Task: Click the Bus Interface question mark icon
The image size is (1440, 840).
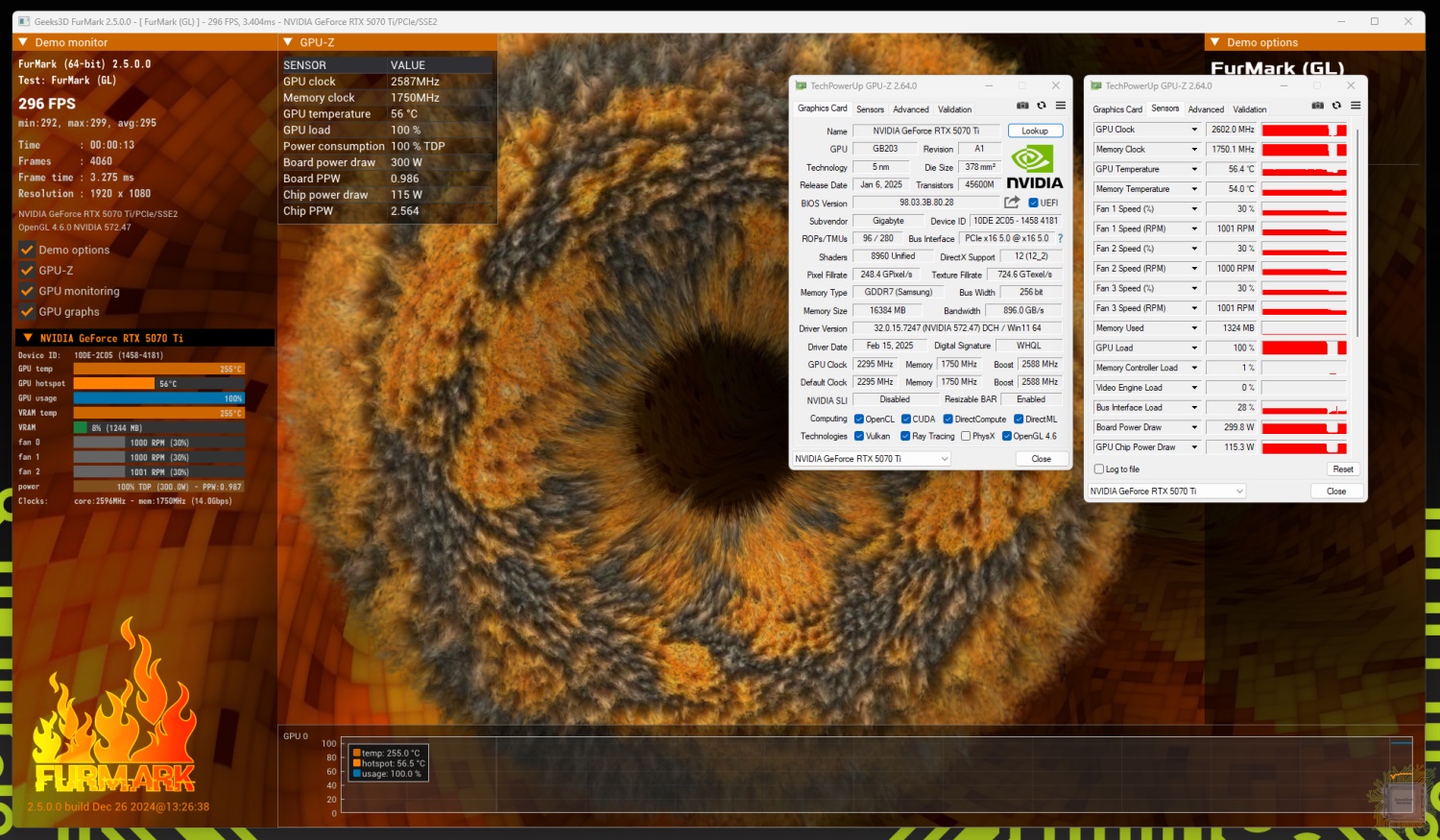Action: pos(1061,238)
